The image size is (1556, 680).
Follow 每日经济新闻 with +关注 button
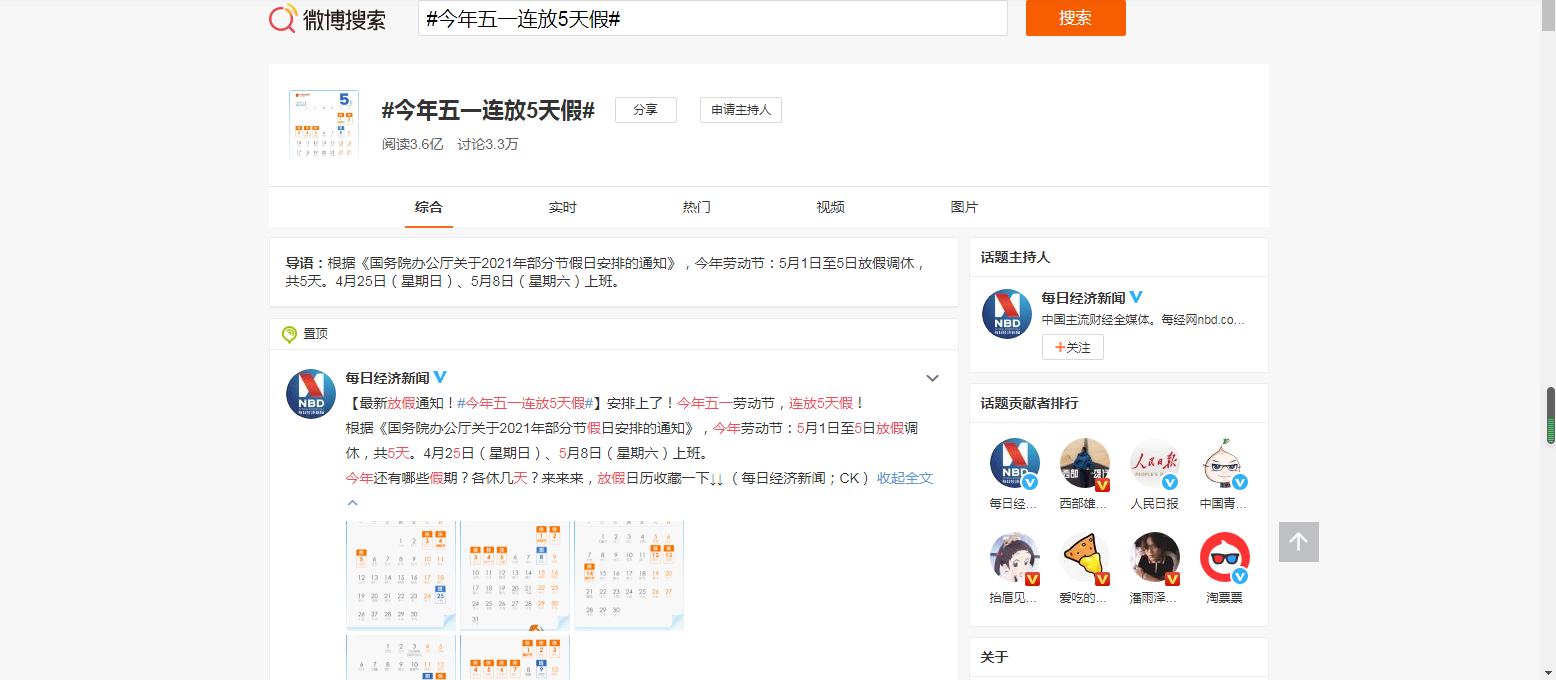click(x=1072, y=347)
